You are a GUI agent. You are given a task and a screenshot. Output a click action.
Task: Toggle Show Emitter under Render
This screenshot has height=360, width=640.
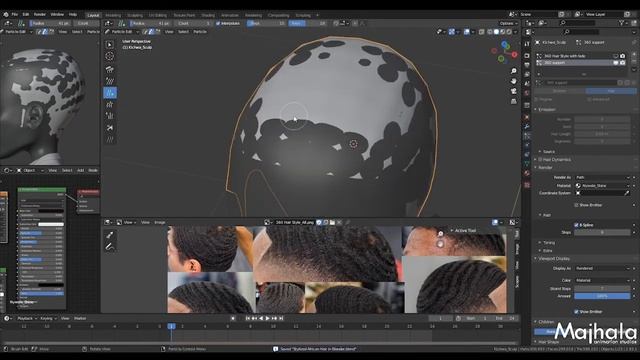[576, 205]
